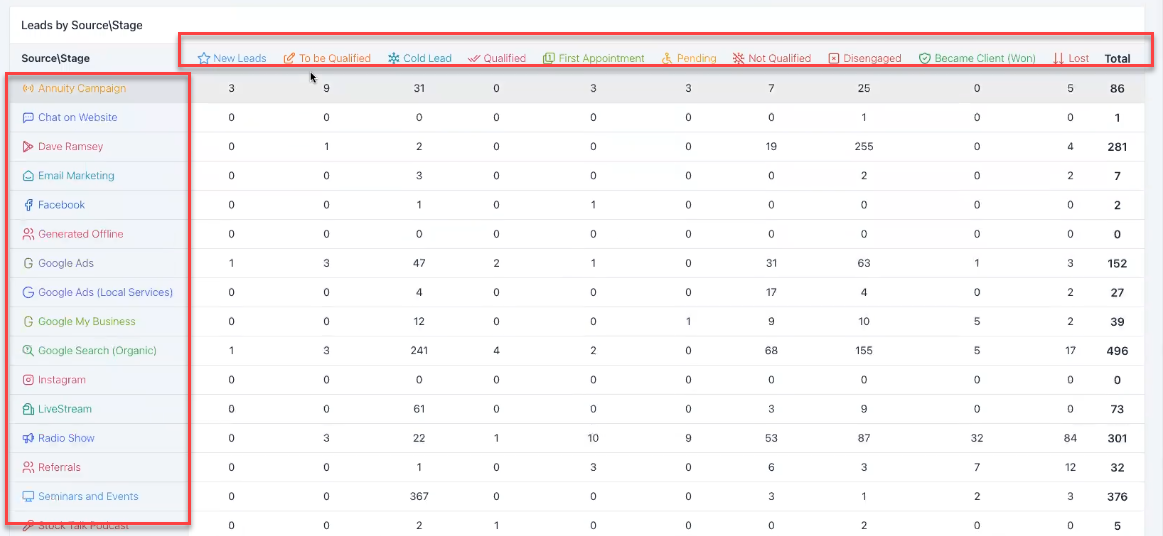Click the Total column header

[x=1117, y=59]
